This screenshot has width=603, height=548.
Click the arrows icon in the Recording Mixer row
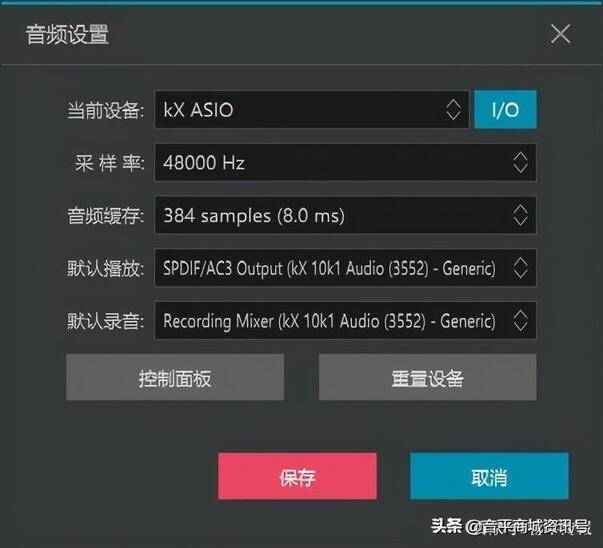click(x=520, y=320)
